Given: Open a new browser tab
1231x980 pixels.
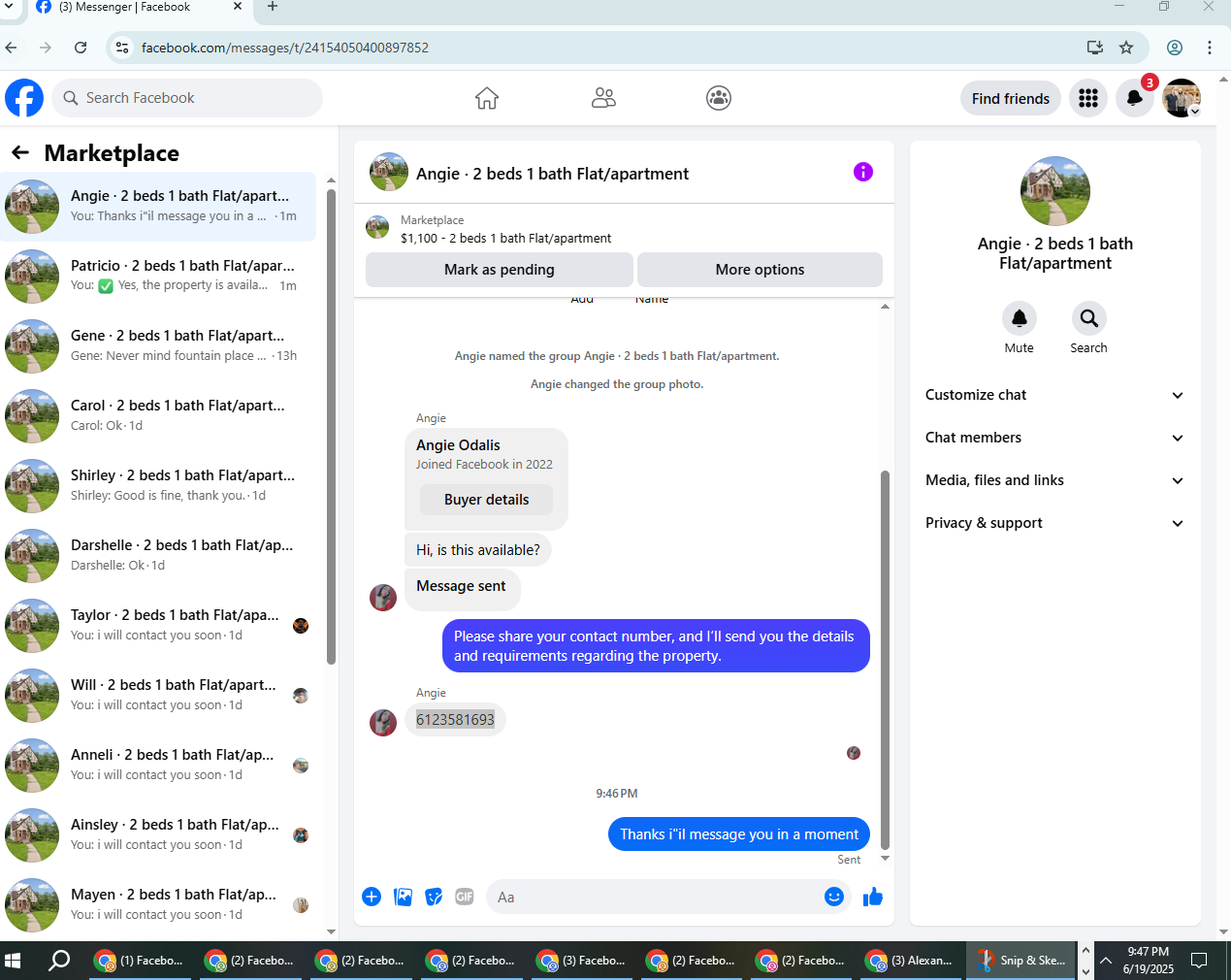Looking at the screenshot, I should [273, 7].
